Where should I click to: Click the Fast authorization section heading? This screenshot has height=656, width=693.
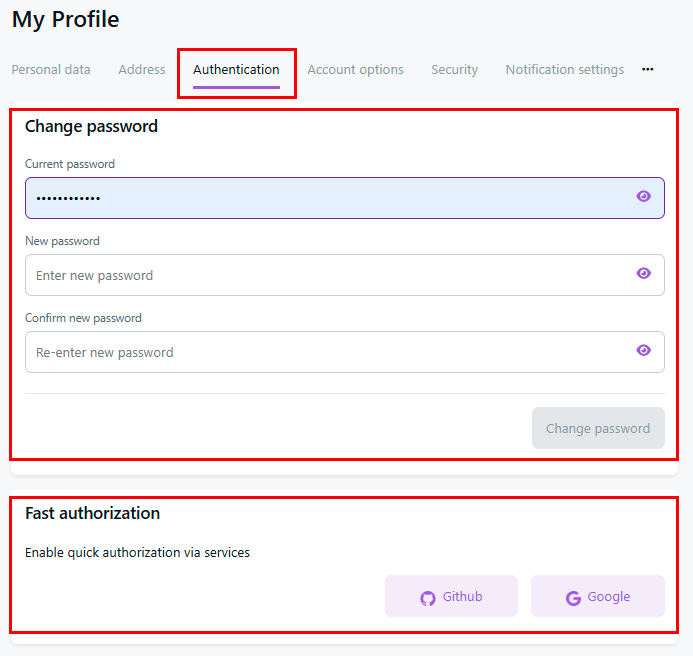click(92, 514)
